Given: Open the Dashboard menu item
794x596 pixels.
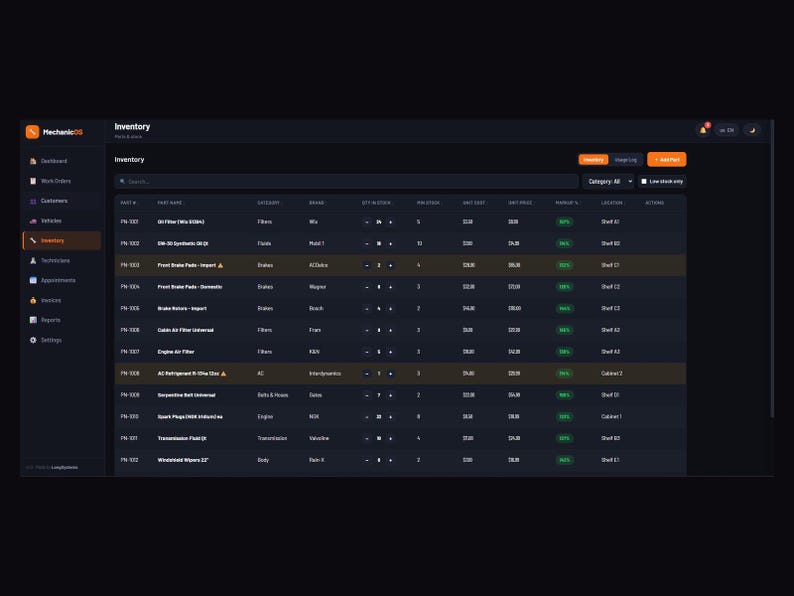Looking at the screenshot, I should coord(62,161).
